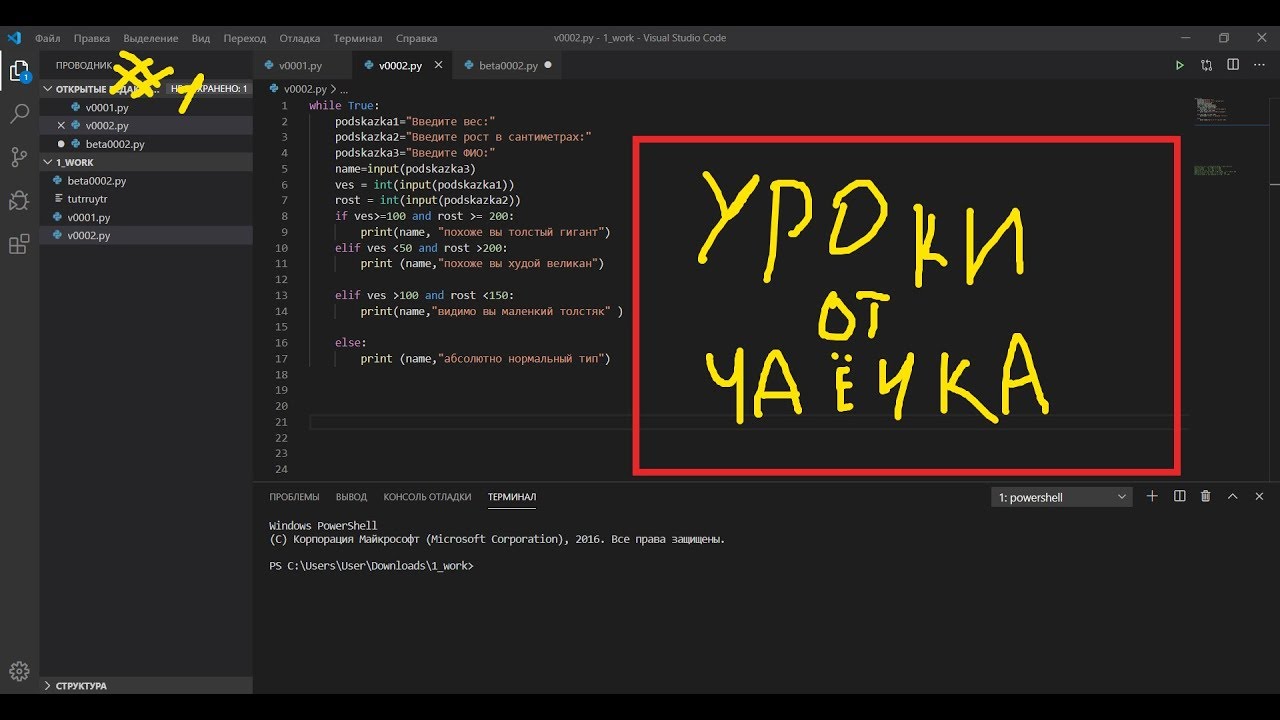Open the Отладка menu
Viewport: 1280px width, 720px height.
300,38
